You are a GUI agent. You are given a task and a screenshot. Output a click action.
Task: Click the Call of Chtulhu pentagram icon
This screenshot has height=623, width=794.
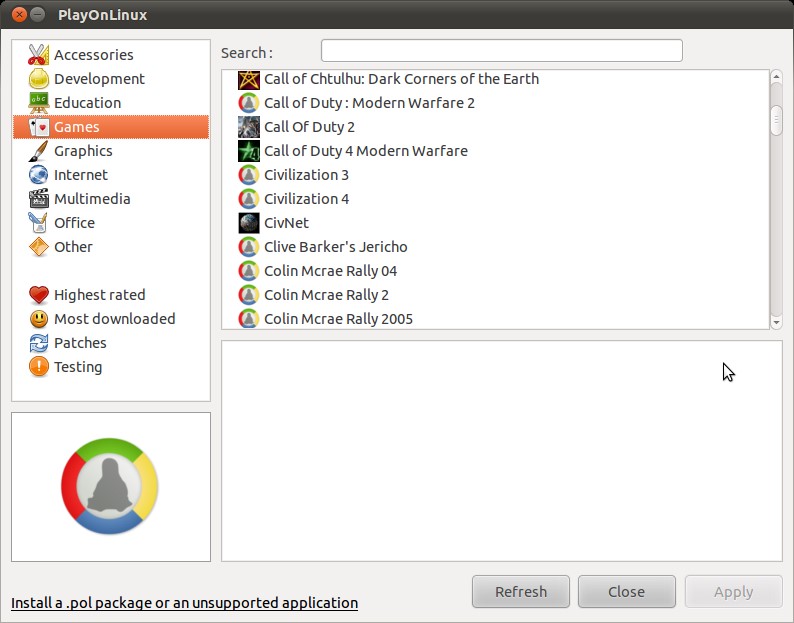click(x=249, y=79)
